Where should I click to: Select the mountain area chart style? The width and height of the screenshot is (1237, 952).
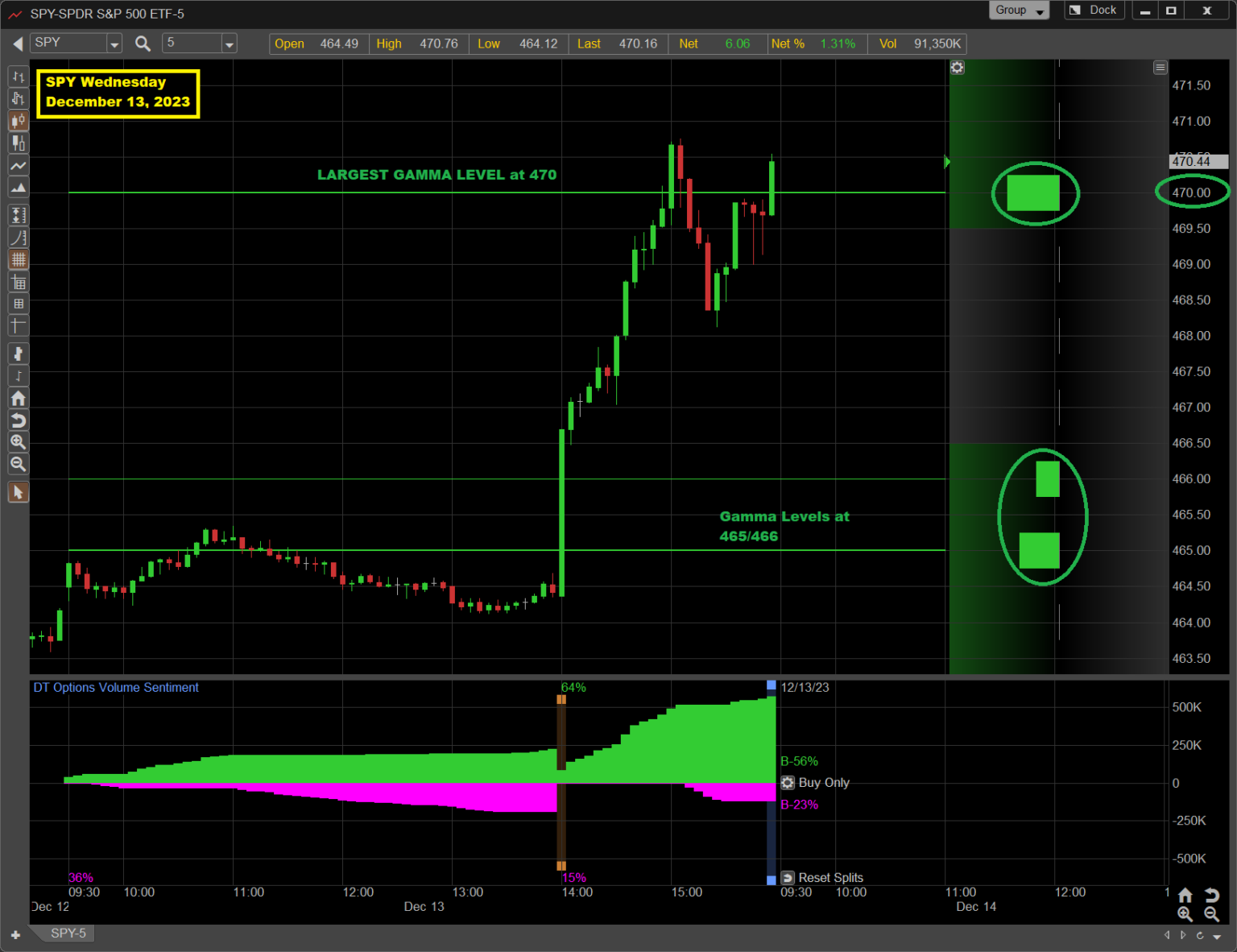coord(18,188)
